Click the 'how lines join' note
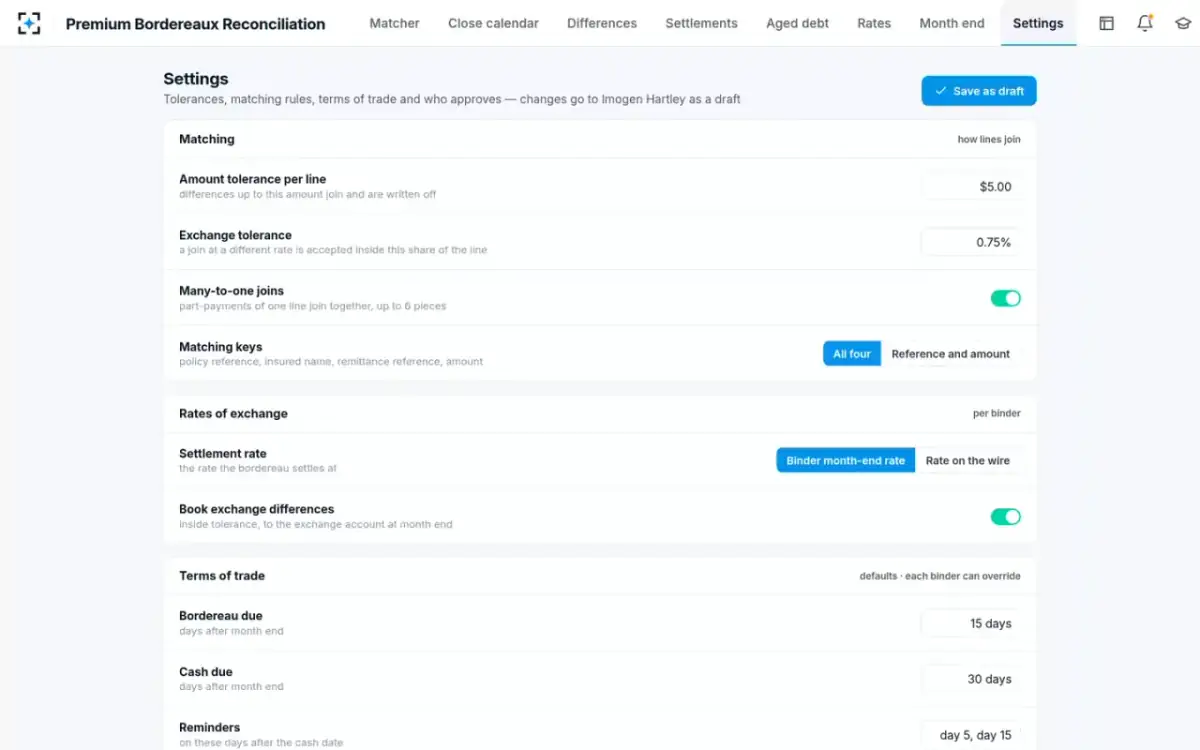The width and height of the screenshot is (1200, 750). click(x=989, y=140)
